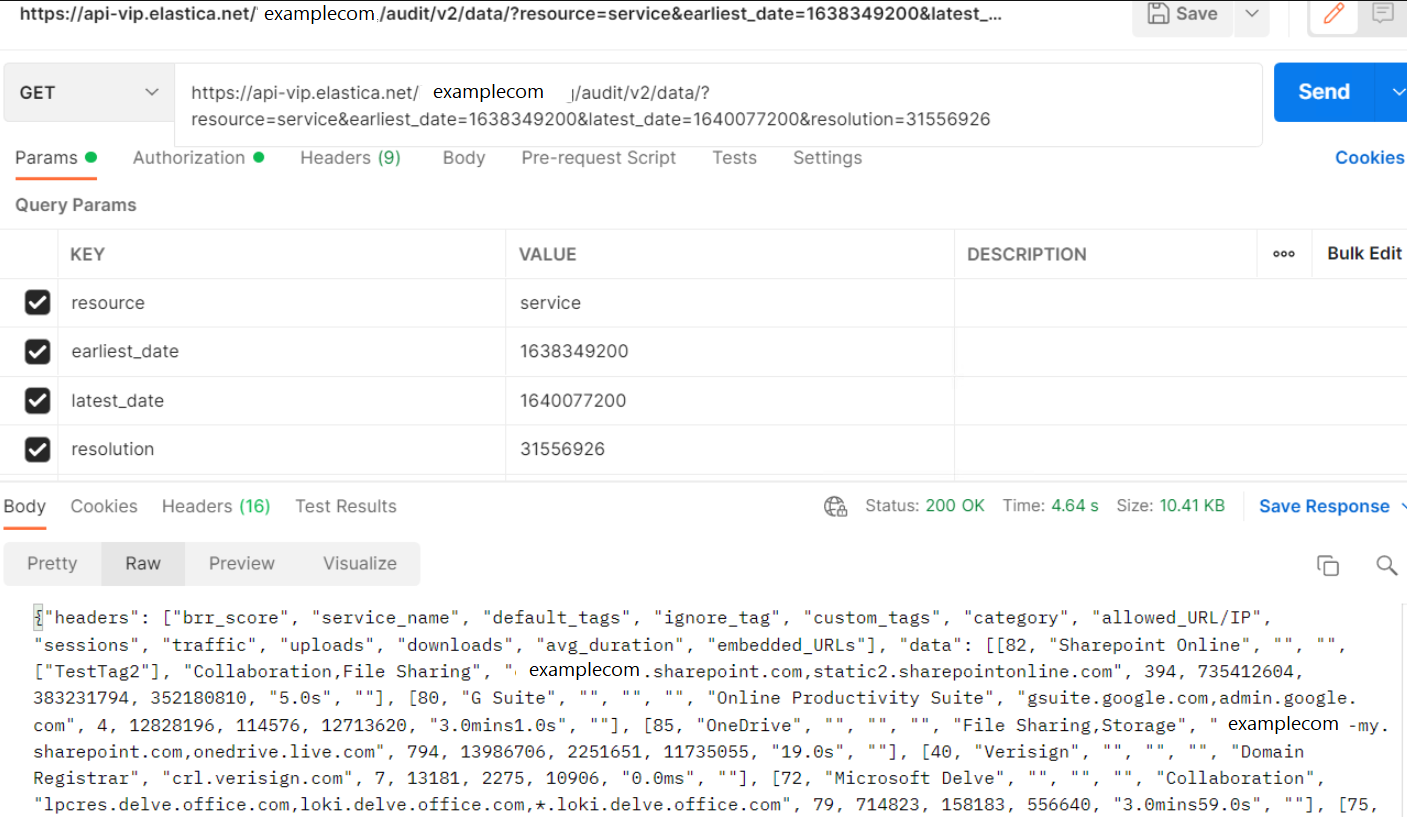1407x817 pixels.
Task: Click the globe network icon
Action: click(835, 506)
